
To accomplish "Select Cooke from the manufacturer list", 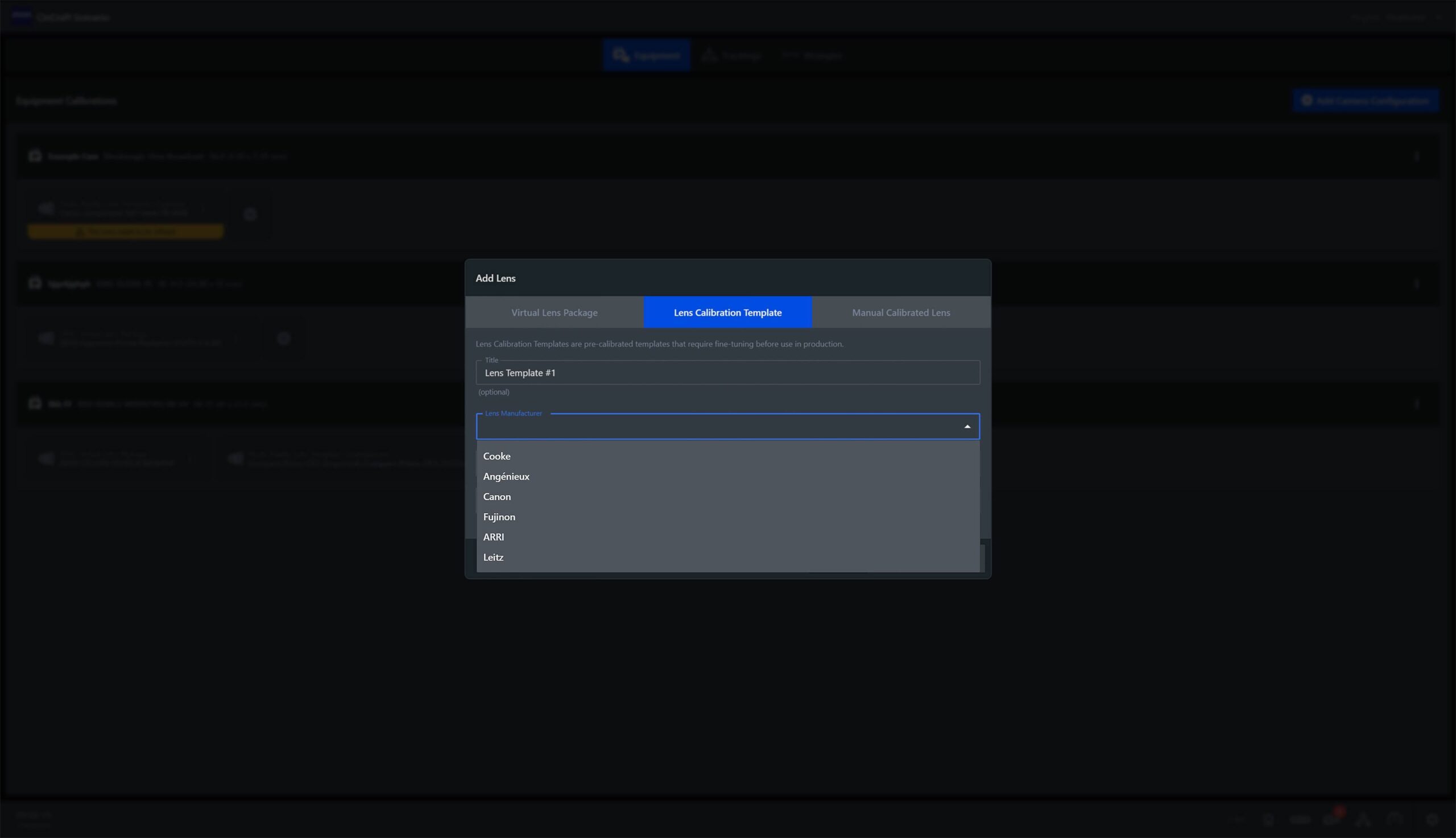I will pos(497,456).
